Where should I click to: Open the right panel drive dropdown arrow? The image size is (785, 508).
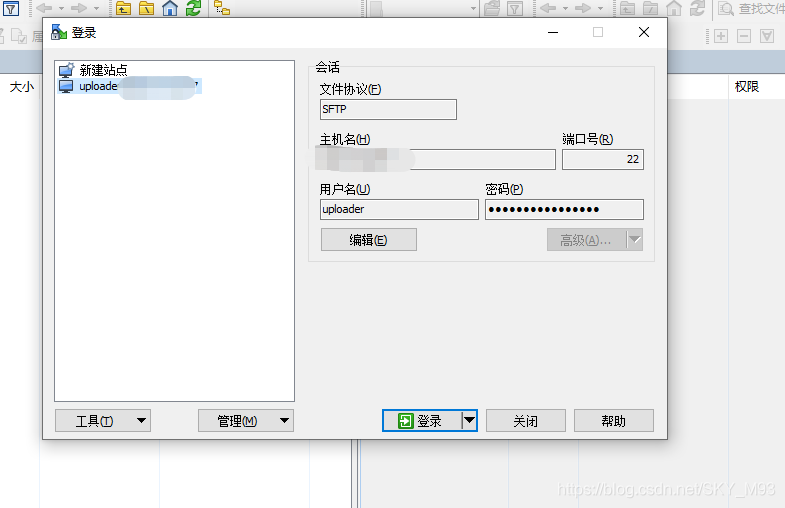coord(473,9)
